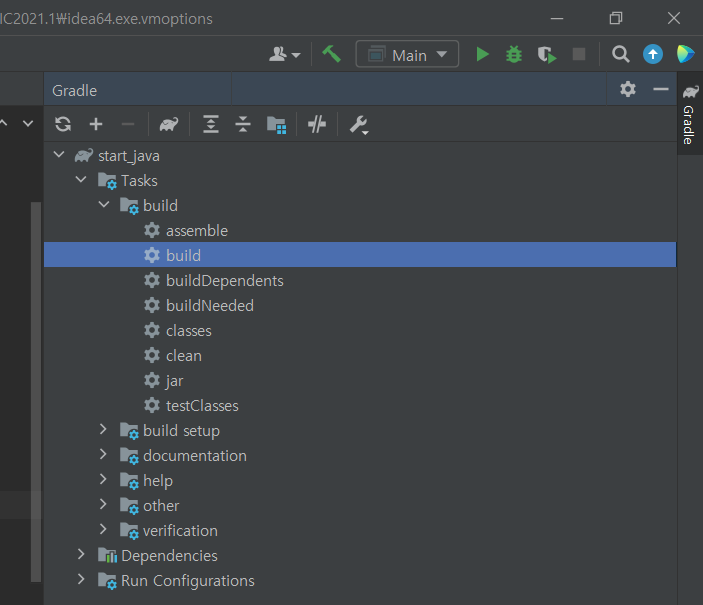The width and height of the screenshot is (703, 605).
Task: Select the buildNeeded task
Action: (x=210, y=306)
